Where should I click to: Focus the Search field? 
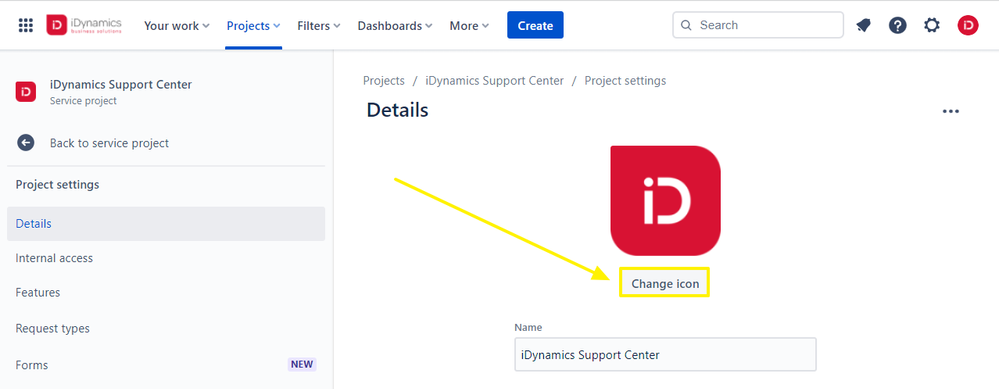[758, 25]
